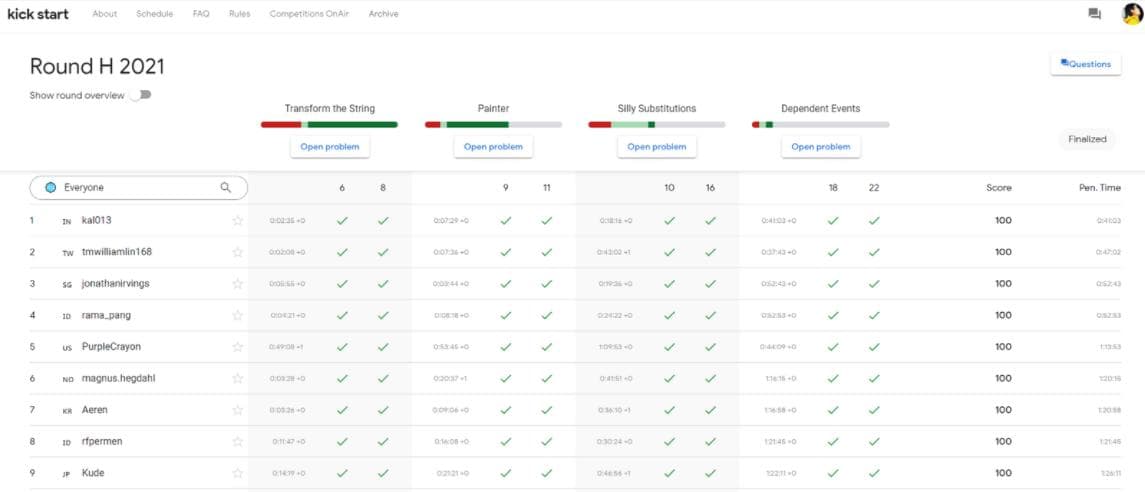
Task: Favorite tmwilliamlin168 with star icon
Action: [x=237, y=252]
